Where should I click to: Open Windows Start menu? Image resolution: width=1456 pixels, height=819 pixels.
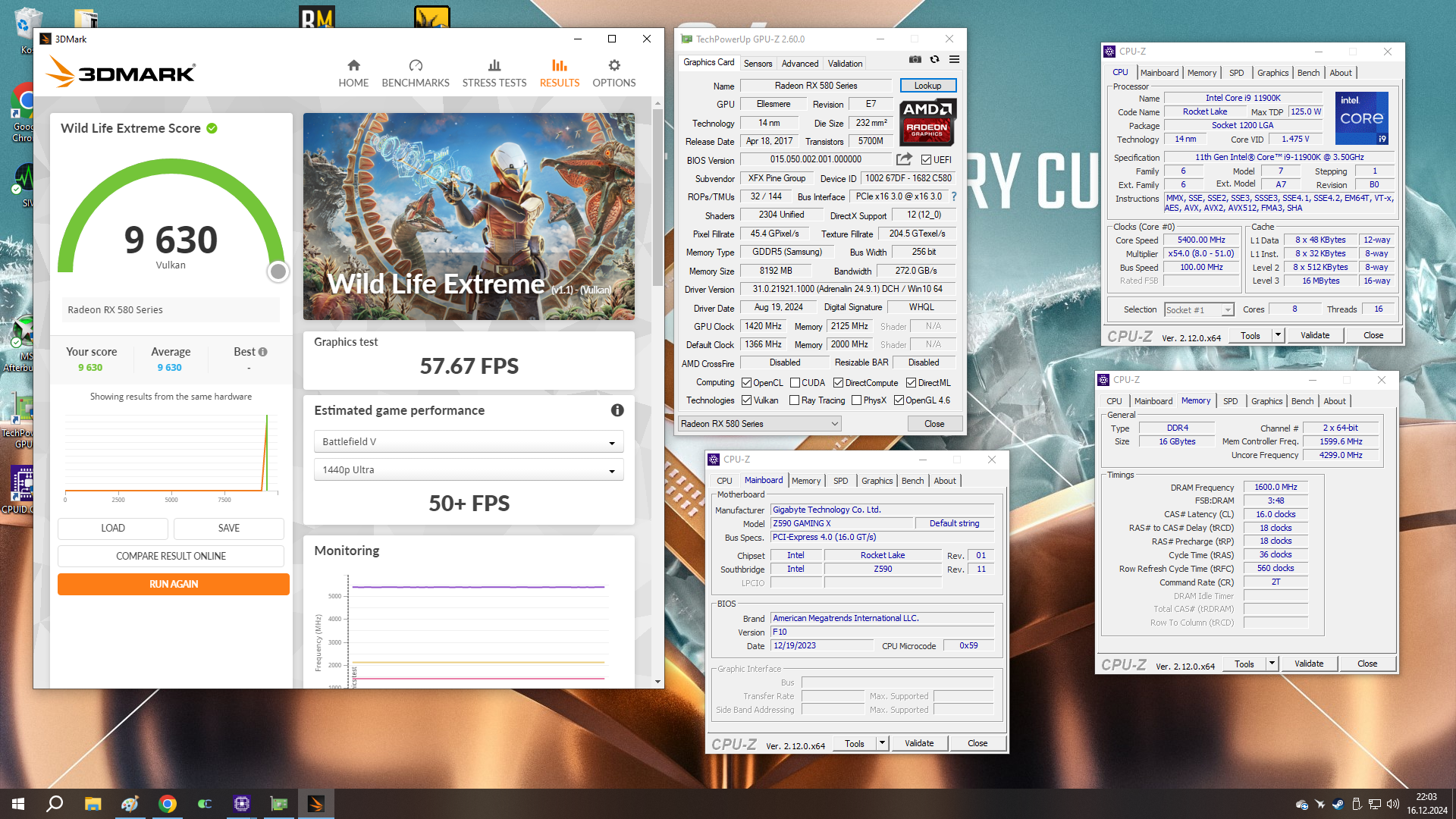click(x=18, y=804)
